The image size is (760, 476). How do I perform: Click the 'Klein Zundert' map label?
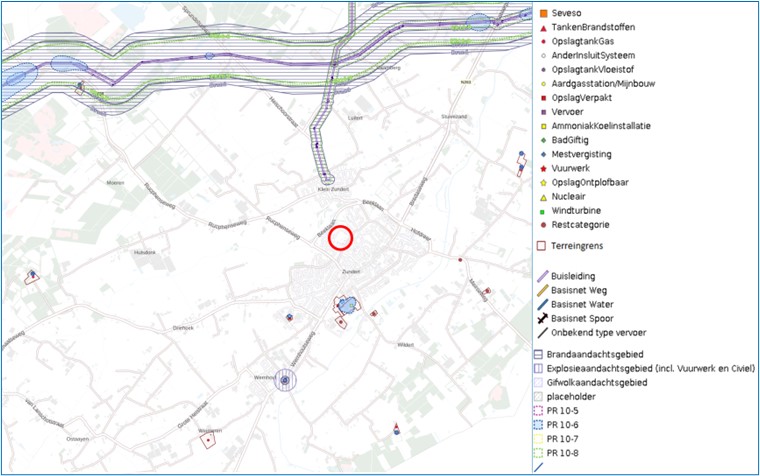click(333, 190)
